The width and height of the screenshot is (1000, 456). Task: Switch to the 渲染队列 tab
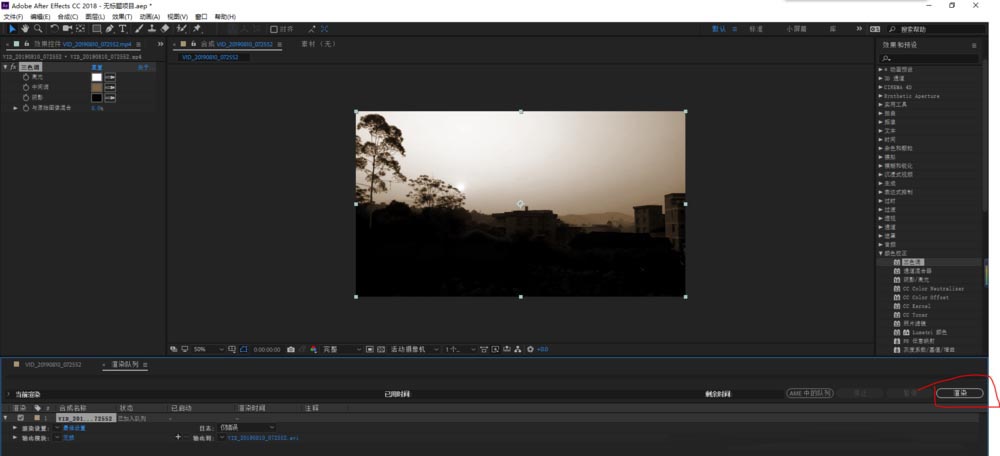point(125,365)
